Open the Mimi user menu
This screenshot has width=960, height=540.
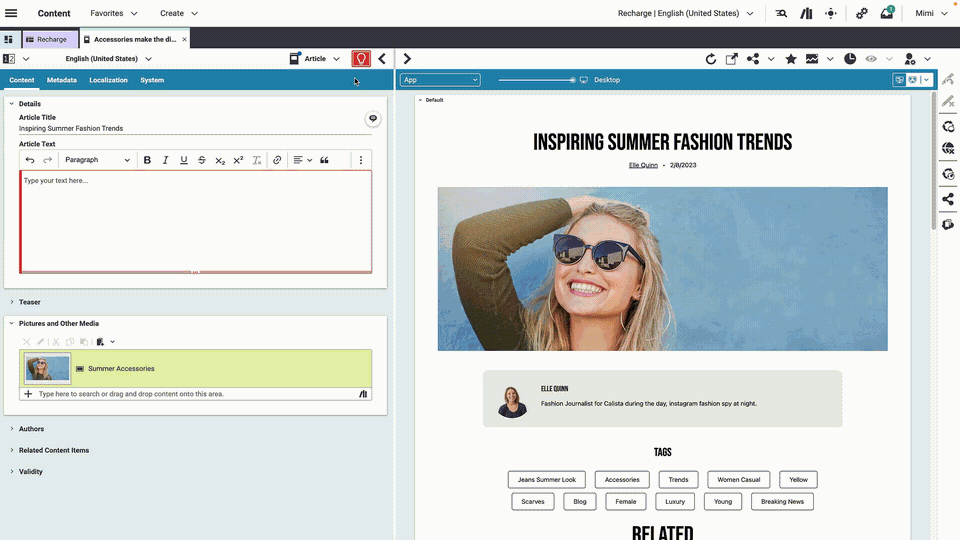931,13
